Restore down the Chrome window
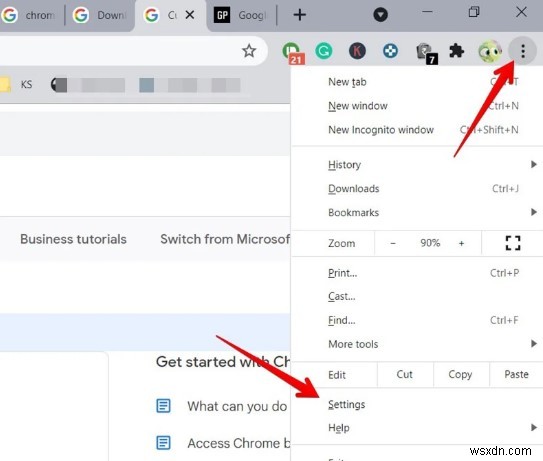Image resolution: width=543 pixels, height=461 pixels. [474, 12]
